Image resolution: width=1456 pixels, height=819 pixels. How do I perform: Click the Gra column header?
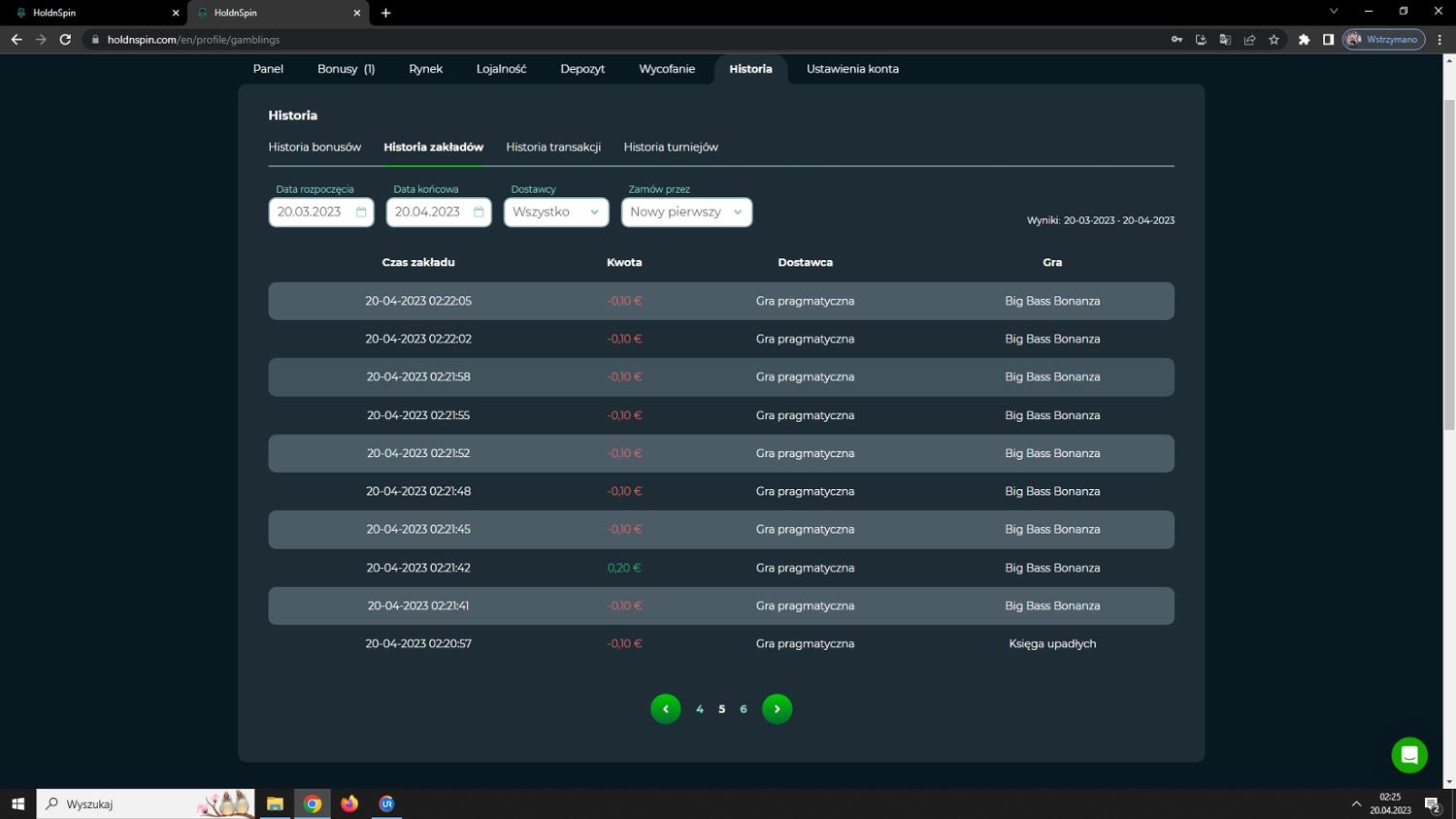click(x=1052, y=262)
